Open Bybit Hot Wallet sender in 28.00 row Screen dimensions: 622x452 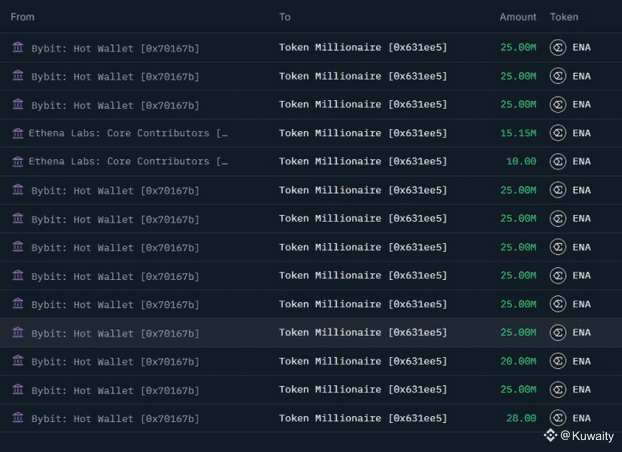point(115,418)
